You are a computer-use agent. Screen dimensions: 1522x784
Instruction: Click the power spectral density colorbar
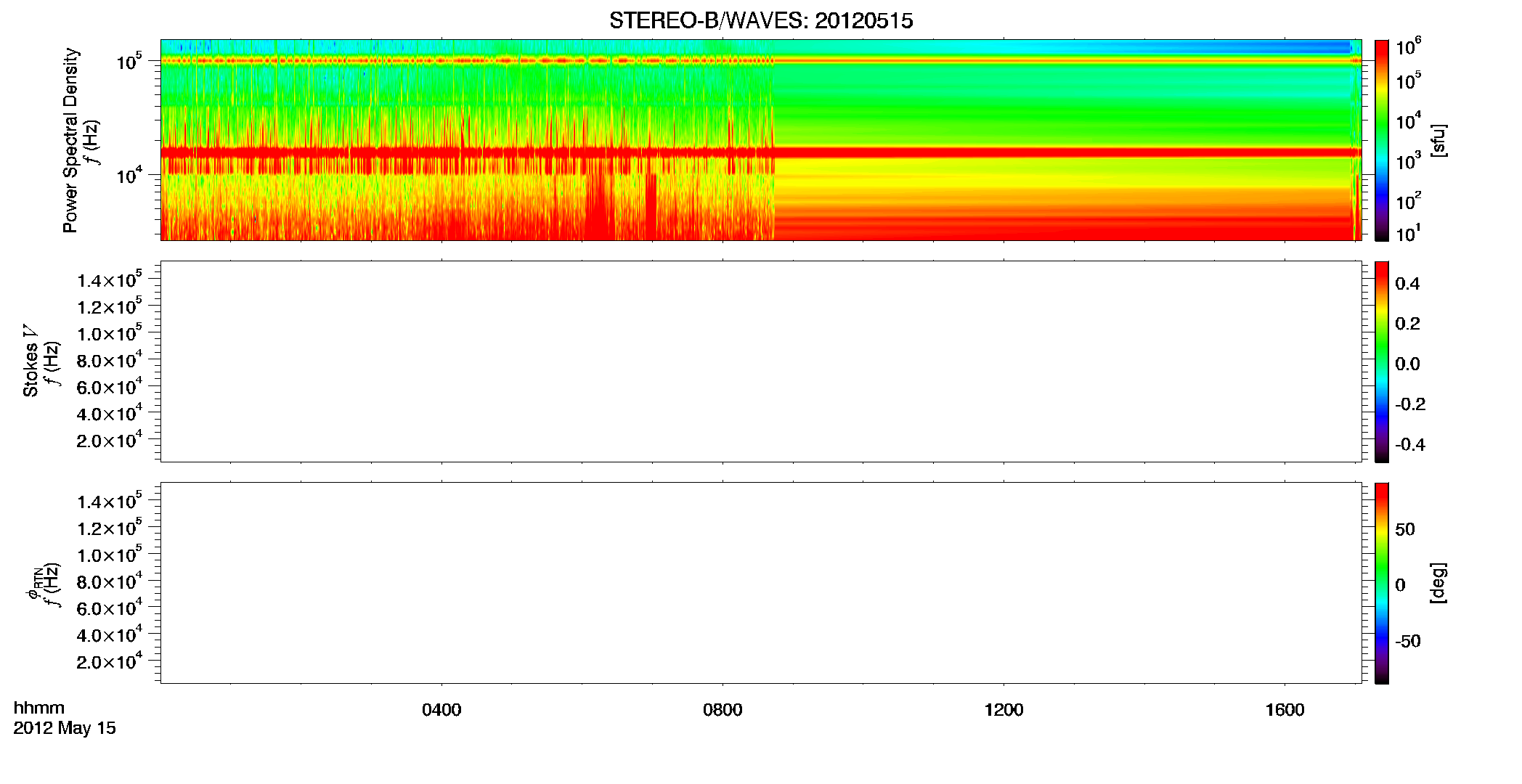(x=1382, y=140)
